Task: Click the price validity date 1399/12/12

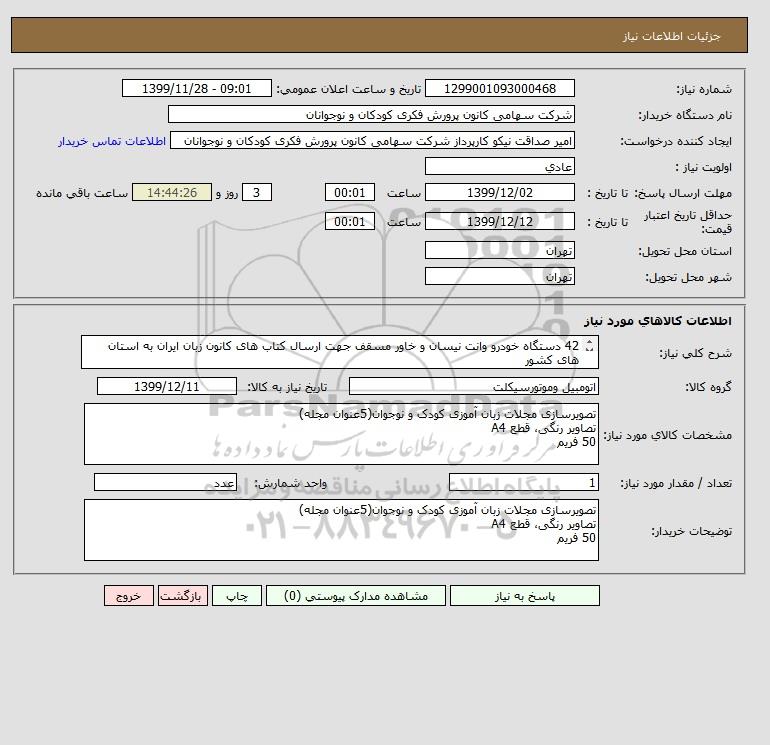Action: click(x=499, y=221)
